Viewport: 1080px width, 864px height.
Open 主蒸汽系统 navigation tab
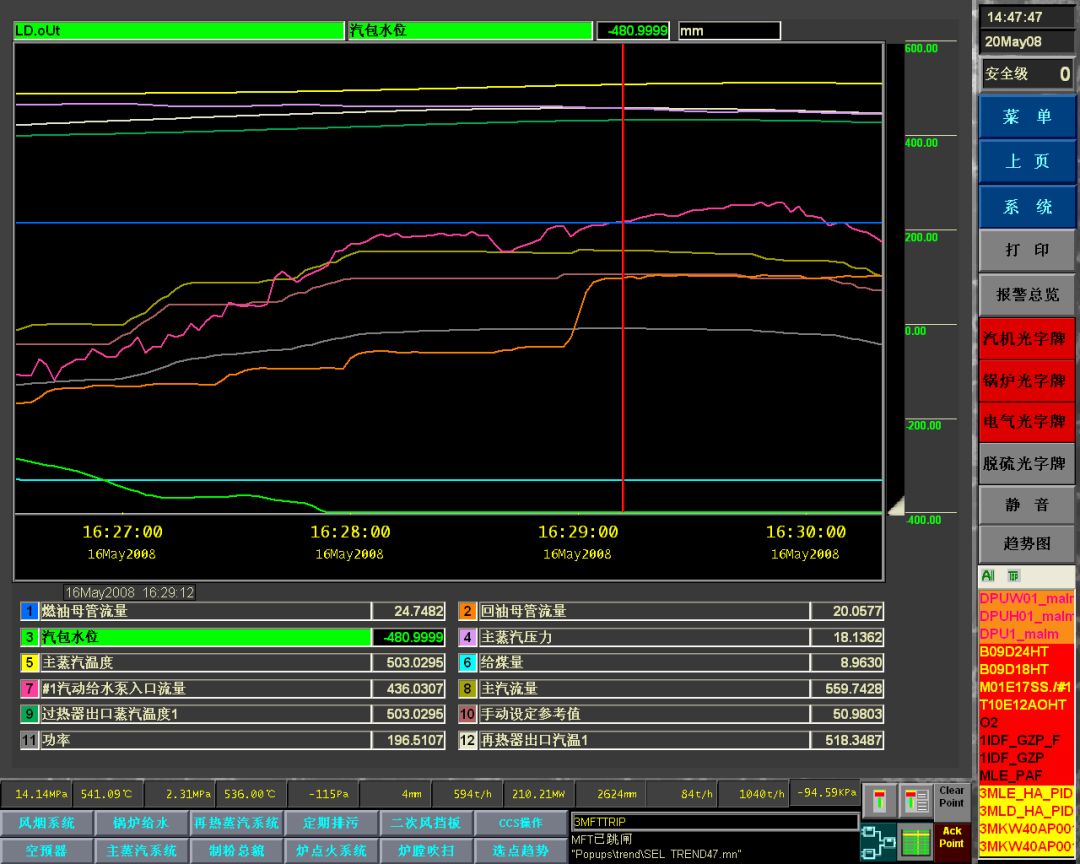141,851
